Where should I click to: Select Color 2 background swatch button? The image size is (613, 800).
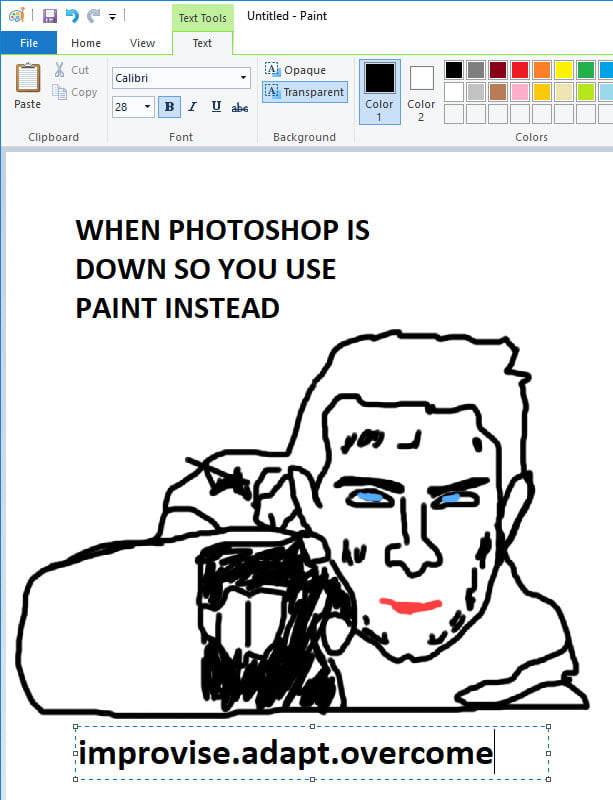point(421,93)
